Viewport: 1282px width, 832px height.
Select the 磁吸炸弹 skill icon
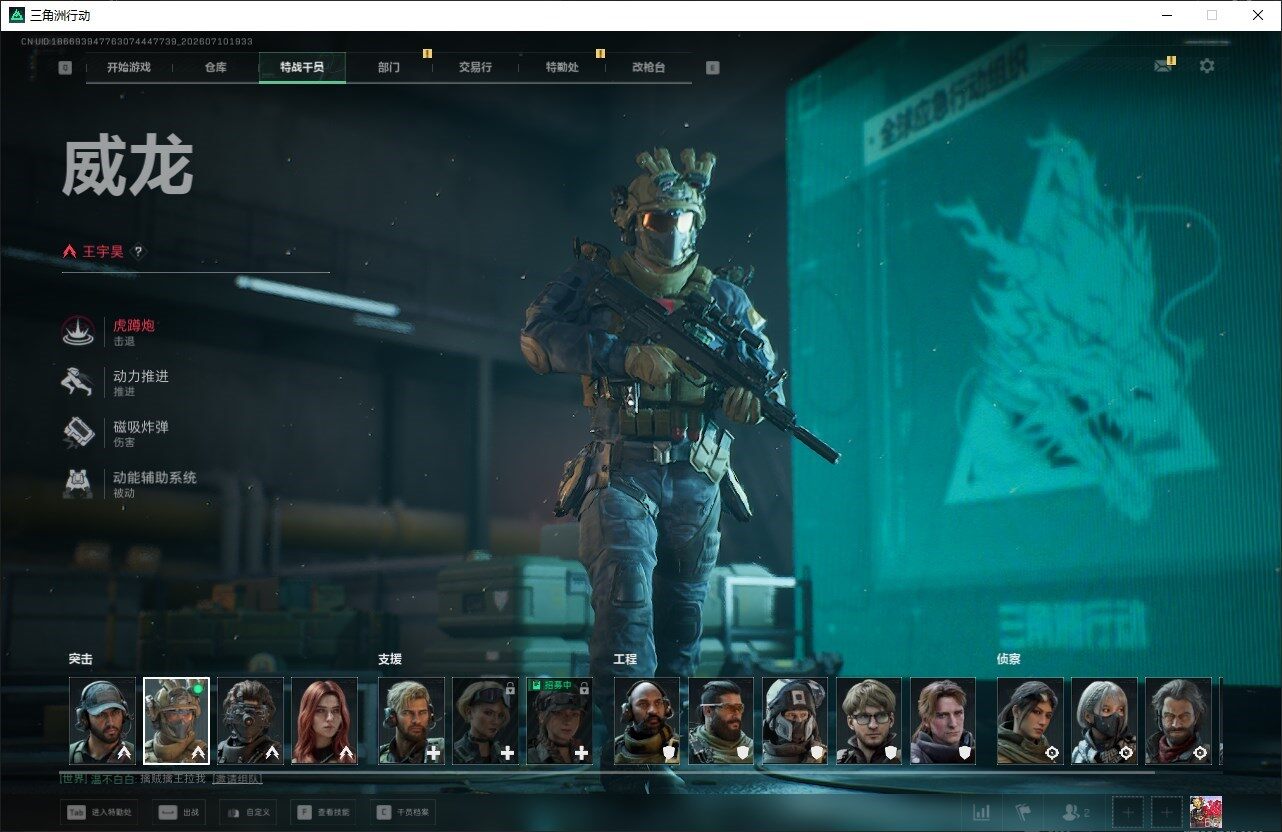point(78,433)
